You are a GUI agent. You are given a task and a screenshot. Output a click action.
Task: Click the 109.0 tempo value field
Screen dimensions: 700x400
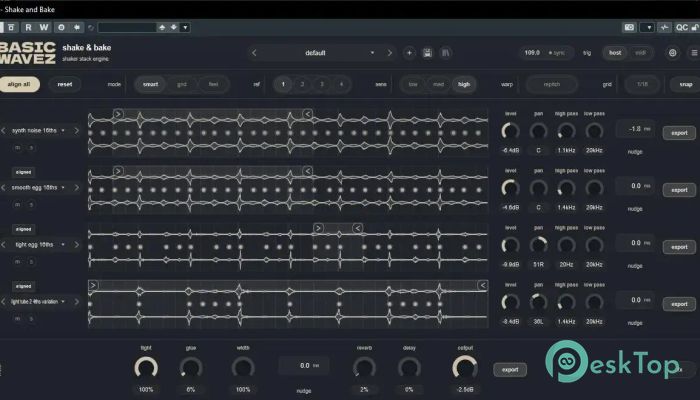[532, 53]
